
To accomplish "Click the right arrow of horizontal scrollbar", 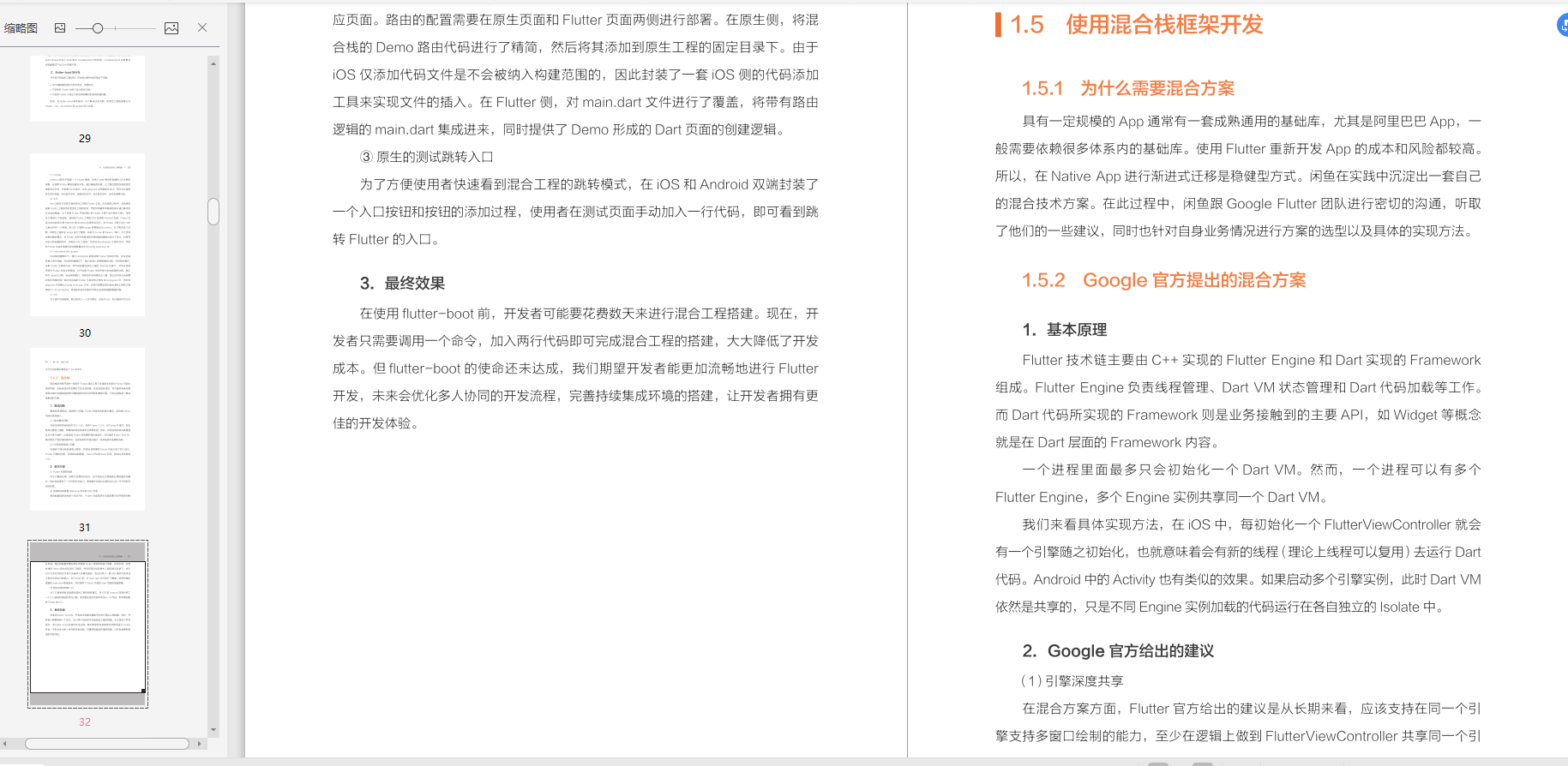I will [x=200, y=744].
